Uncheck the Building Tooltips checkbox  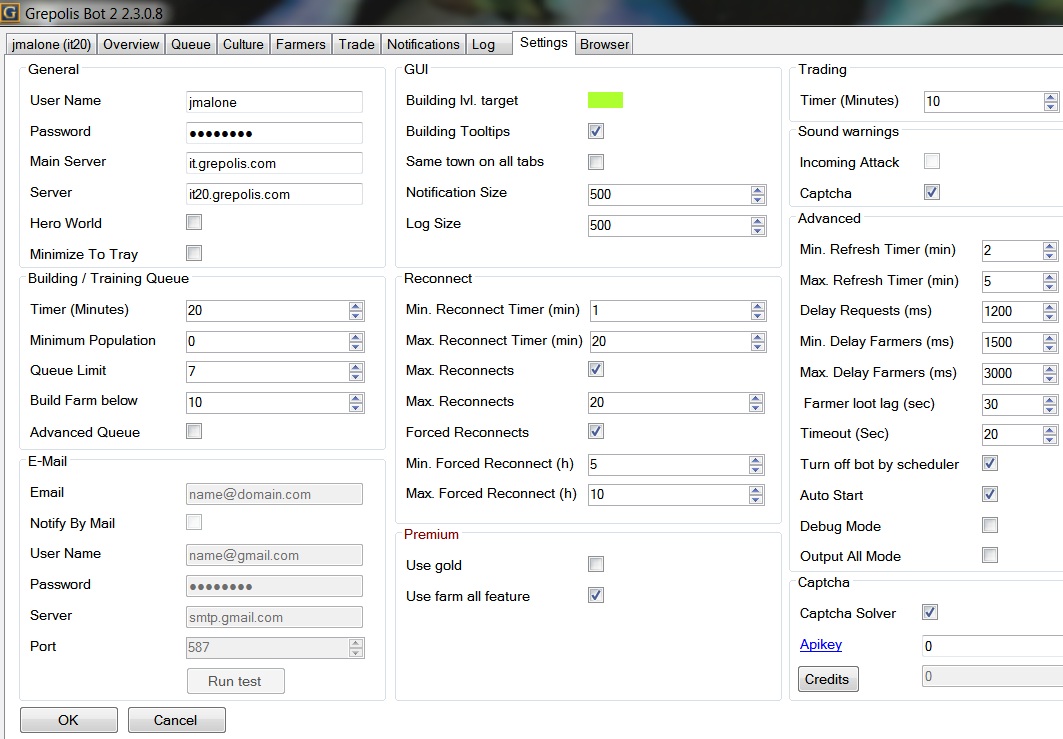click(x=596, y=131)
